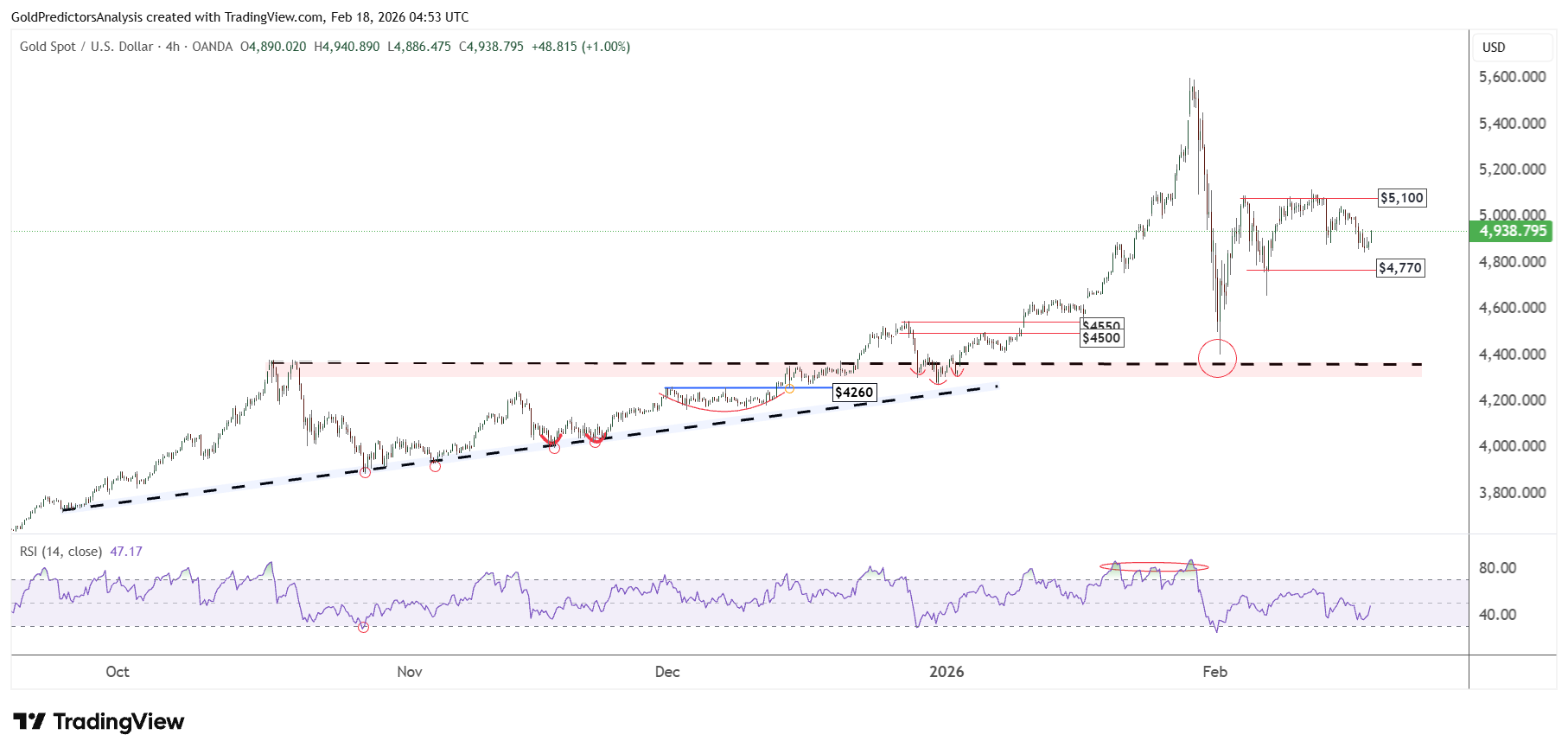Open the RSI (14, close) indicator label

point(61,552)
